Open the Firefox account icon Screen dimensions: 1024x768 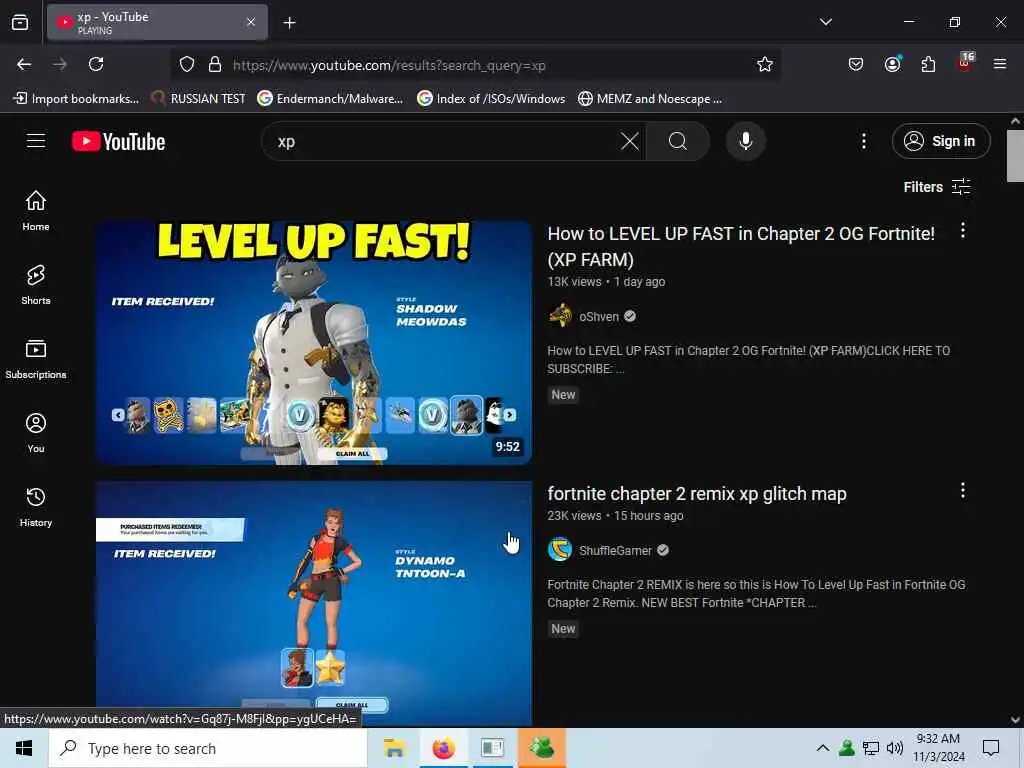pos(892,64)
